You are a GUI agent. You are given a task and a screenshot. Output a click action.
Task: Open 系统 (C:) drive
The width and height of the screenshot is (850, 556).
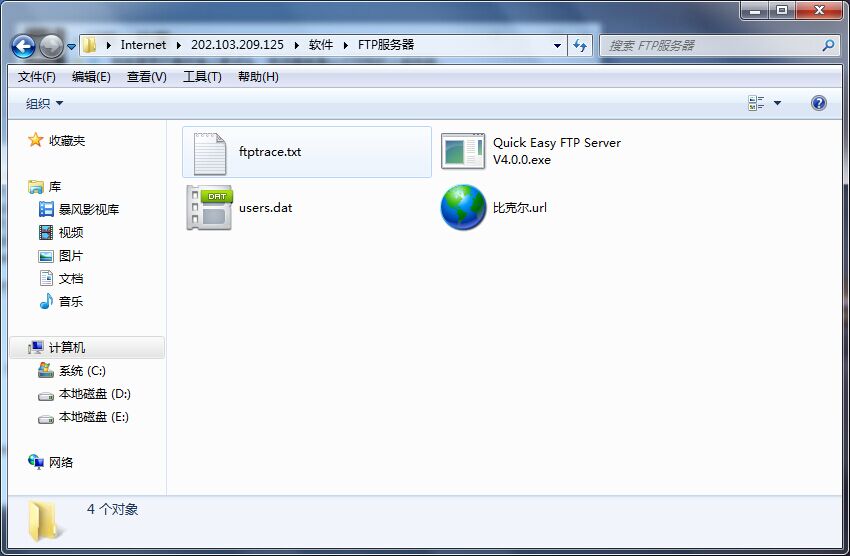[82, 371]
